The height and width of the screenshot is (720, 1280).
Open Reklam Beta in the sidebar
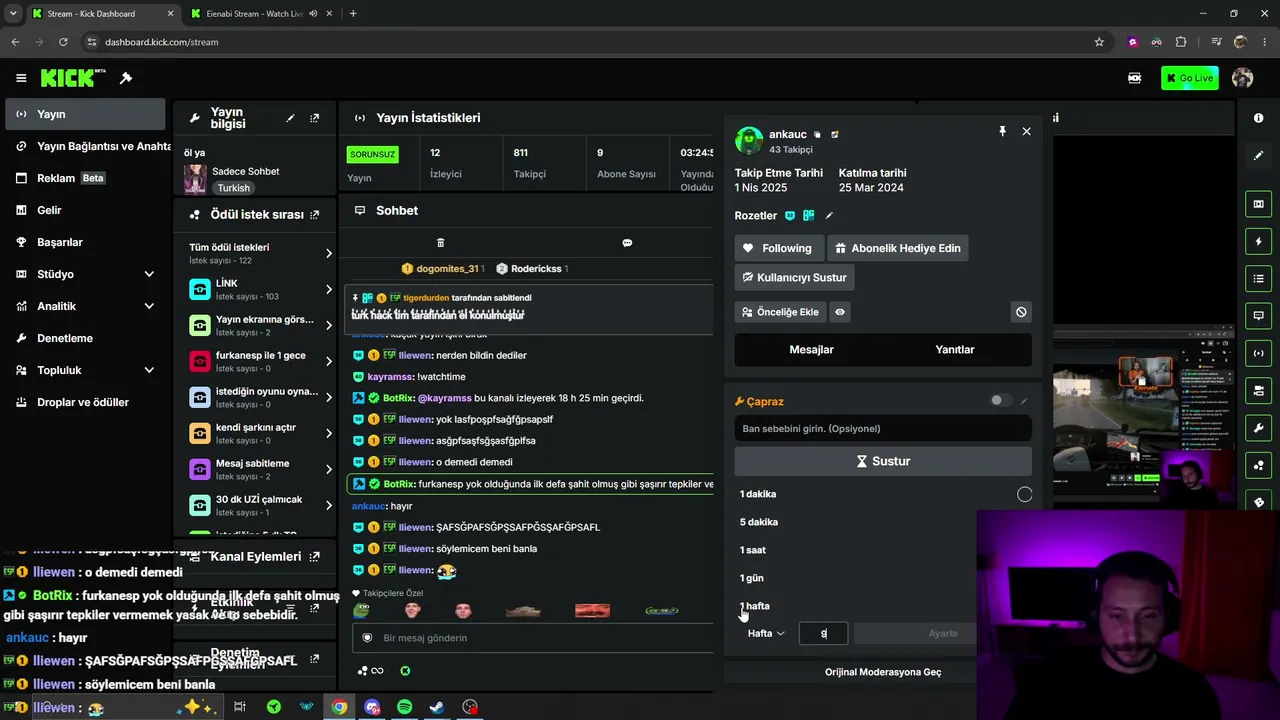tap(84, 178)
